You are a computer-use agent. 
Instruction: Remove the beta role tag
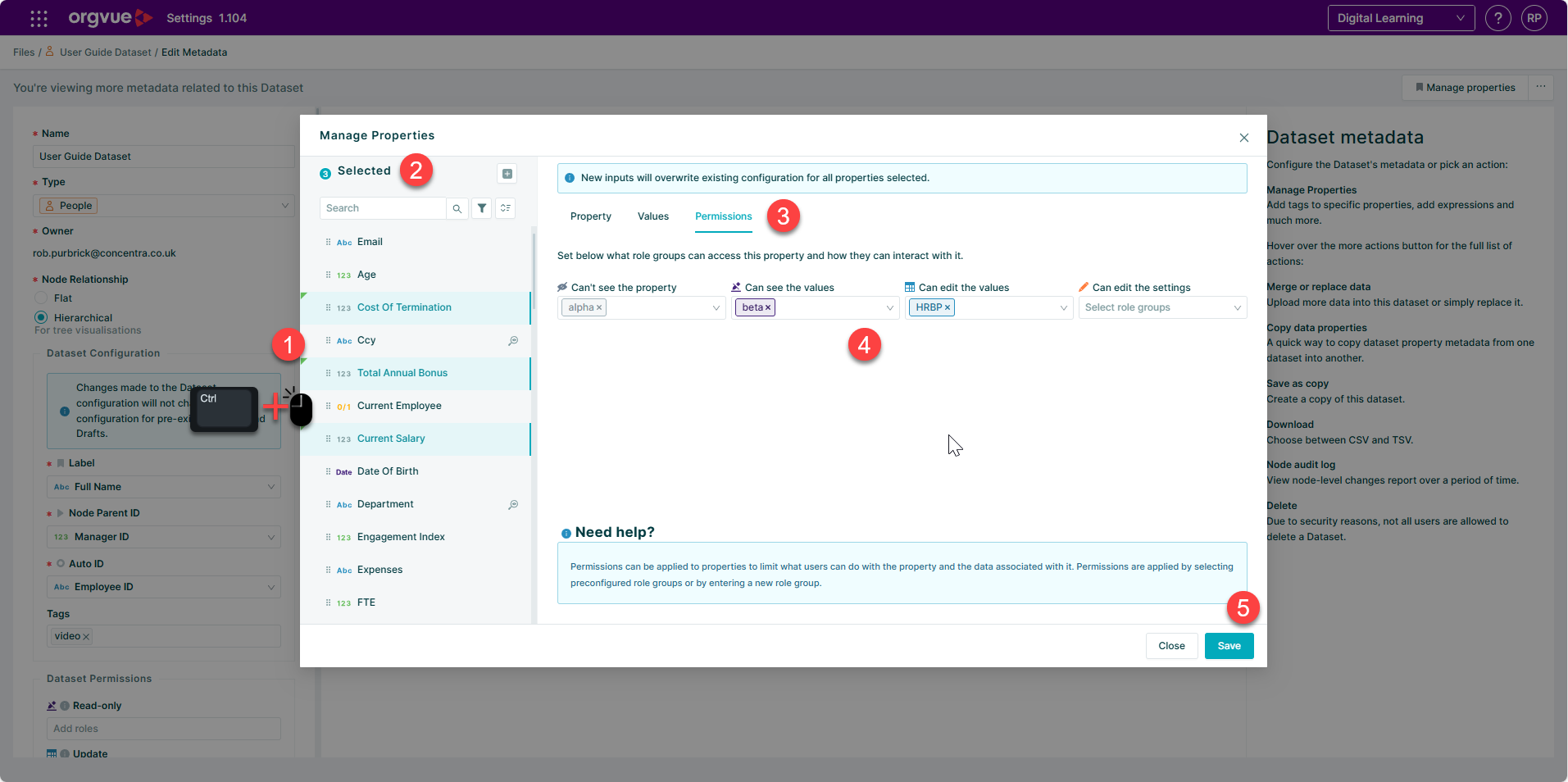pos(768,307)
